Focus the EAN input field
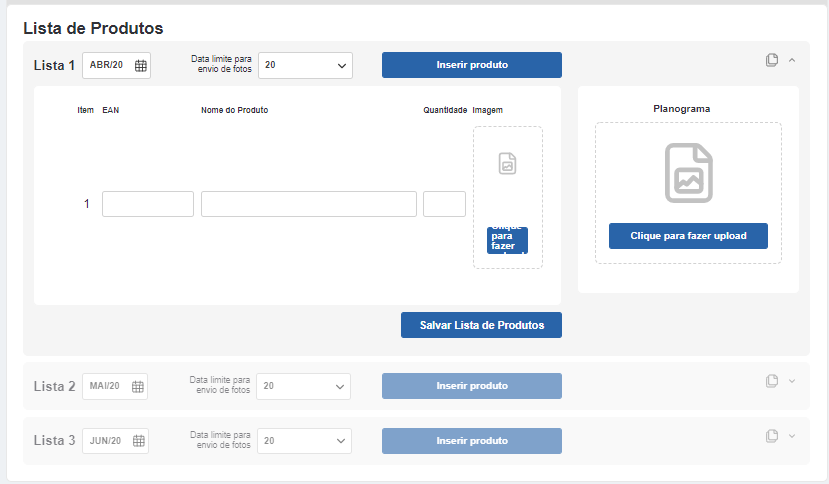The height and width of the screenshot is (484, 829). coord(148,204)
